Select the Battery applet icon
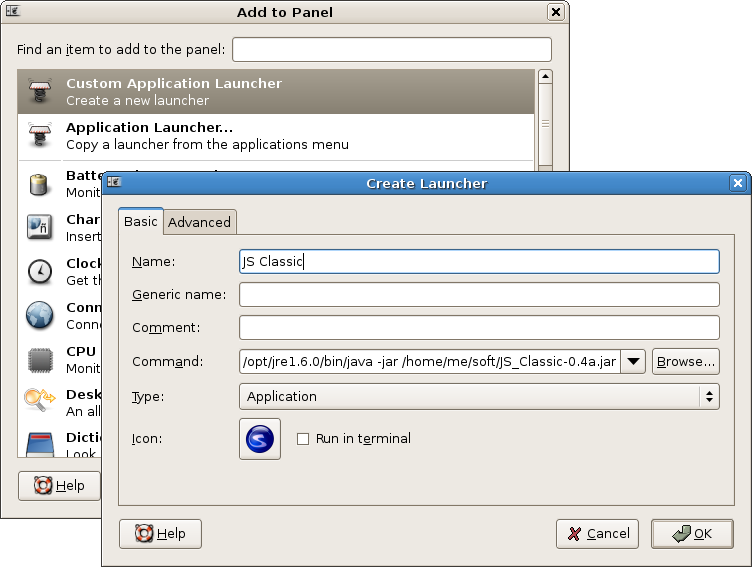The height and width of the screenshot is (569, 754). 40,183
